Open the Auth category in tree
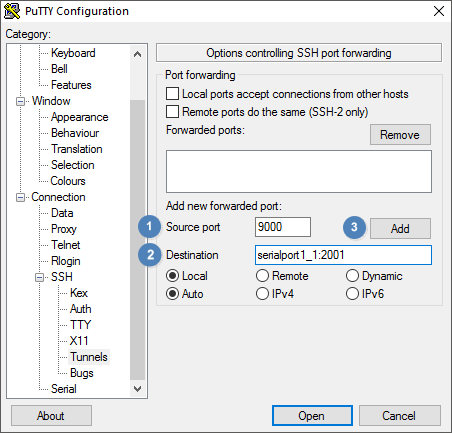 pos(80,309)
